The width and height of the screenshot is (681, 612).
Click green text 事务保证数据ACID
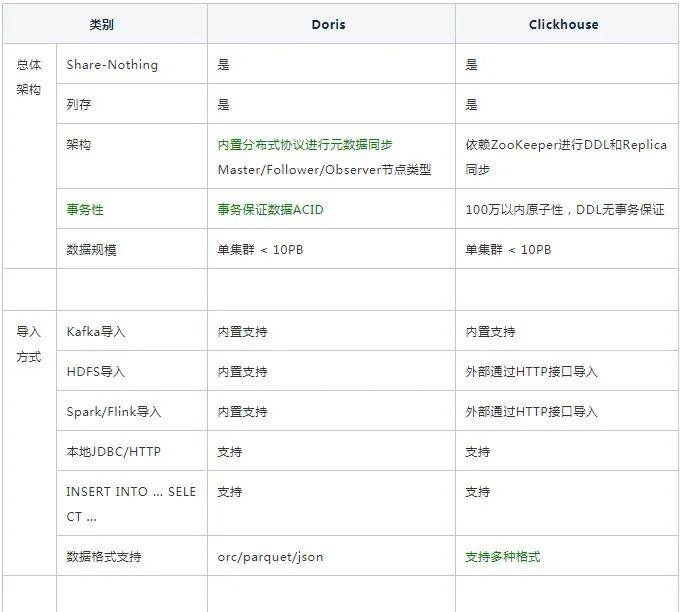[x=271, y=210]
